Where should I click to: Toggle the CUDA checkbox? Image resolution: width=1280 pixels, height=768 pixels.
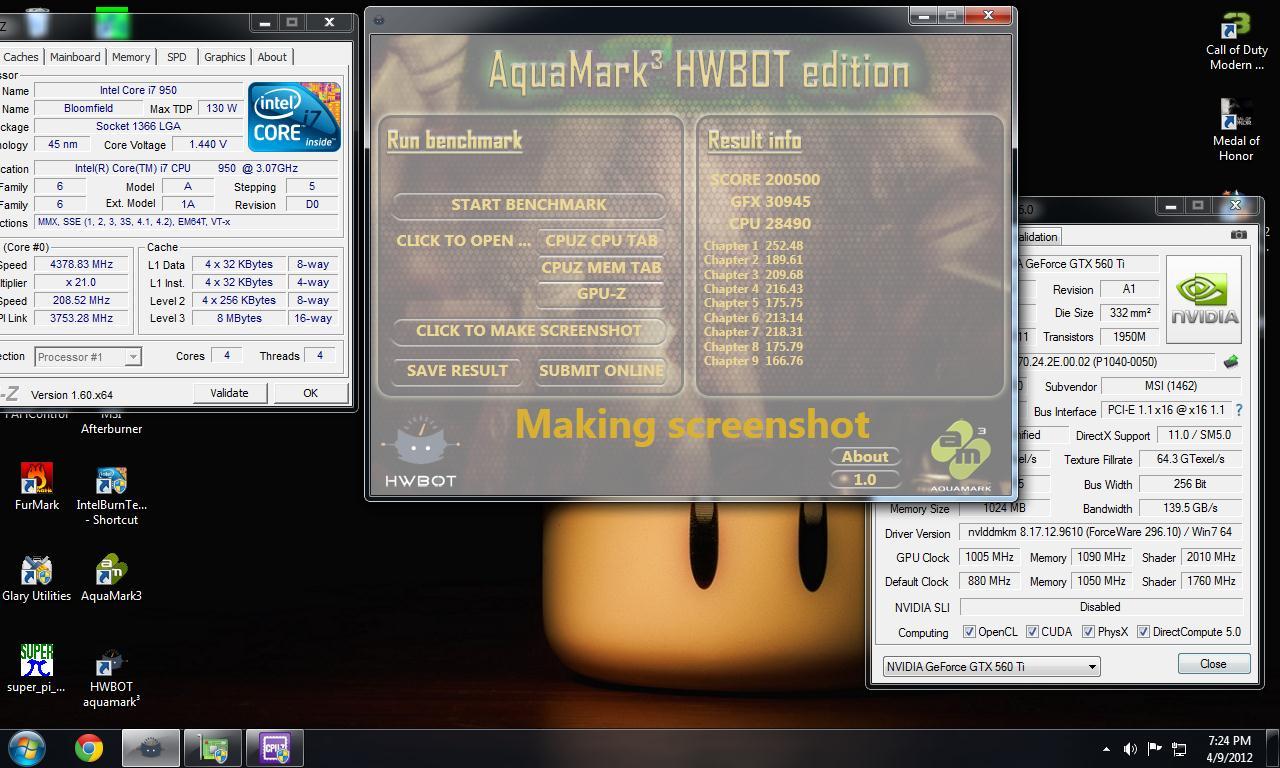(x=1032, y=632)
